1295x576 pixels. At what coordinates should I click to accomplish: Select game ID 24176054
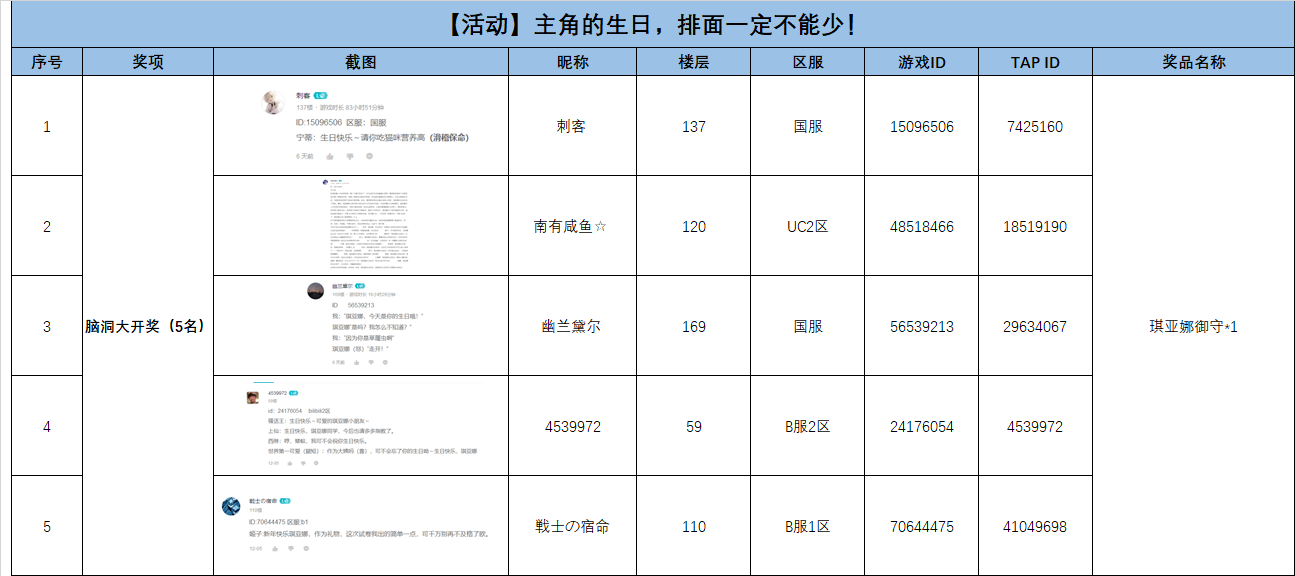tap(922, 426)
